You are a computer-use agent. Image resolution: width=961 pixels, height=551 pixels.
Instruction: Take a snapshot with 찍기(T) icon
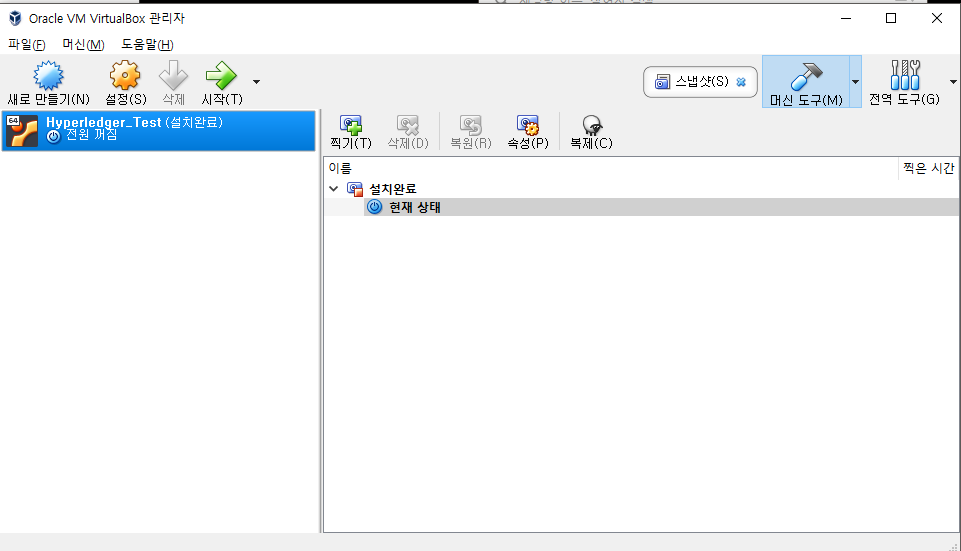351,125
